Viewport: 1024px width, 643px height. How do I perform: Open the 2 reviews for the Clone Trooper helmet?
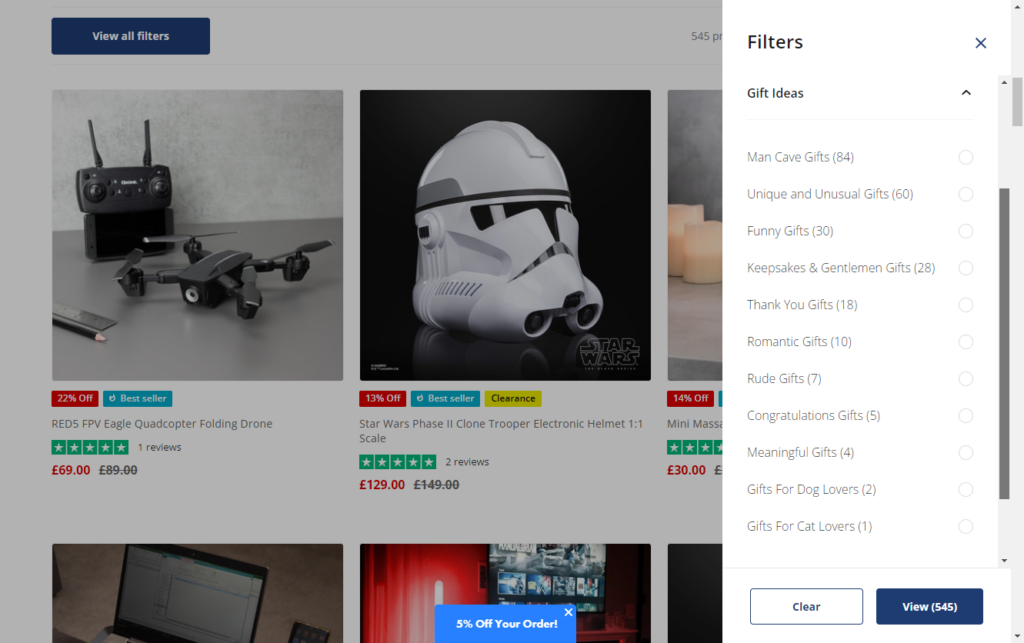click(x=467, y=462)
